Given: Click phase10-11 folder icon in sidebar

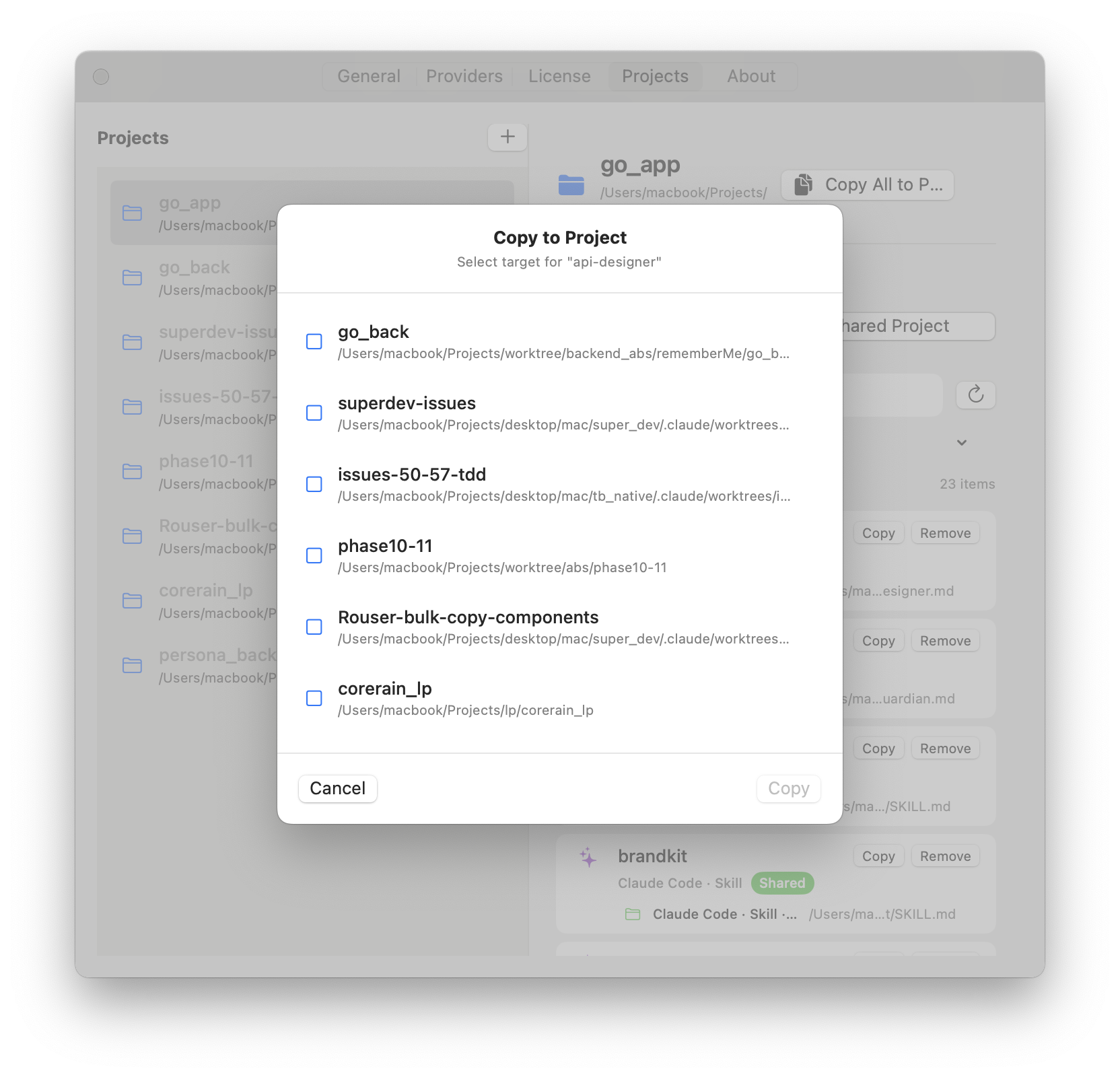Looking at the screenshot, I should pyautogui.click(x=133, y=472).
